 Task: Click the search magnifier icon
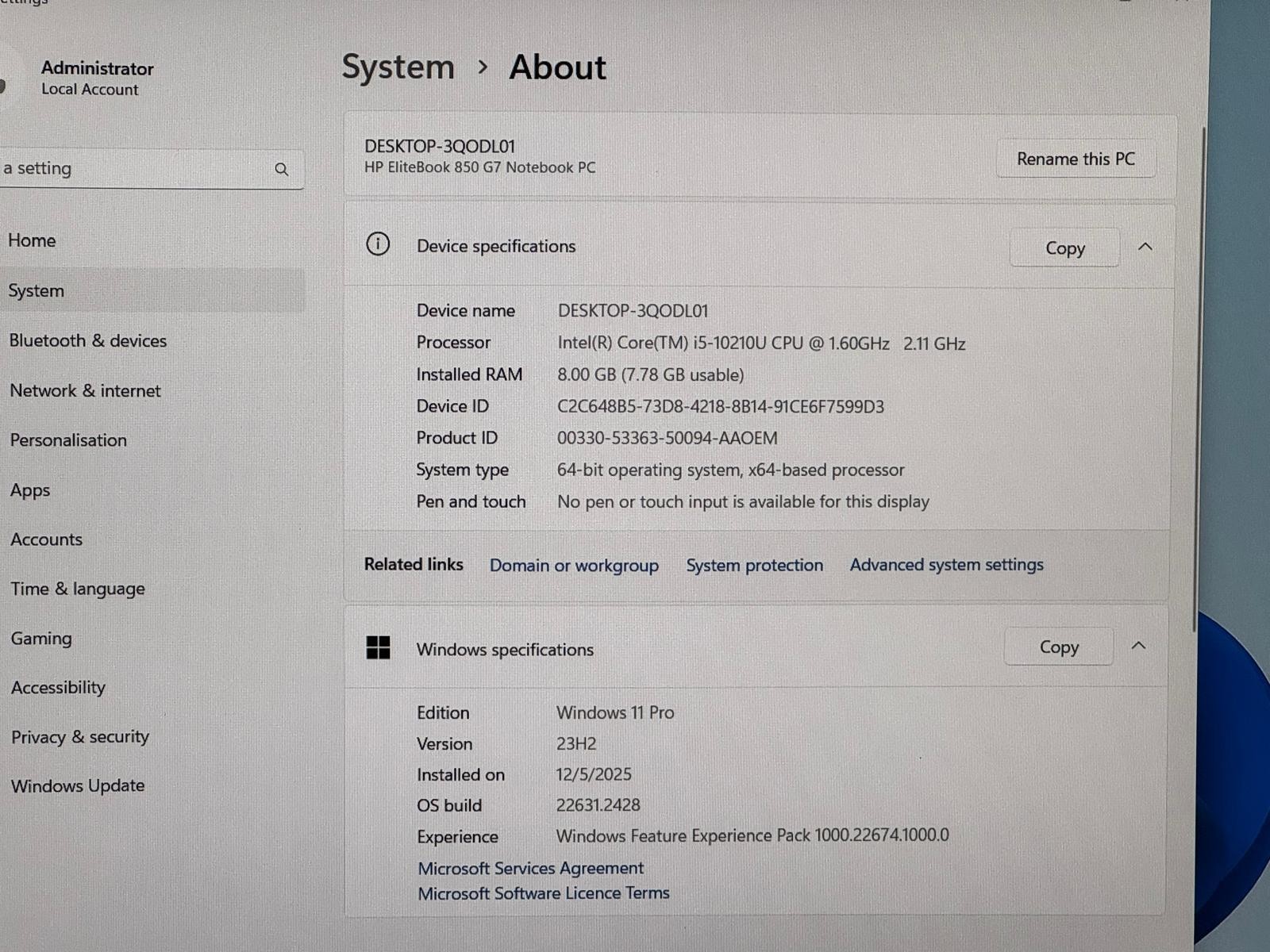(x=282, y=169)
